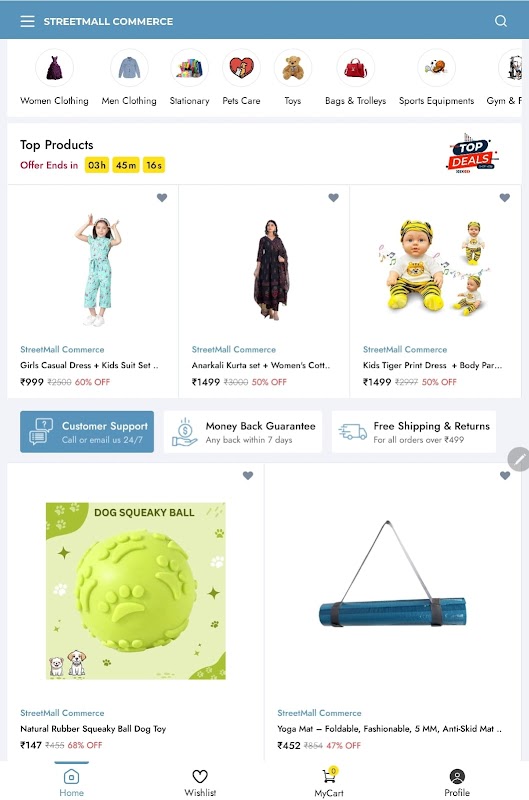The image size is (529, 800).
Task: Choose the Toys teddy bear icon
Action: point(293,68)
